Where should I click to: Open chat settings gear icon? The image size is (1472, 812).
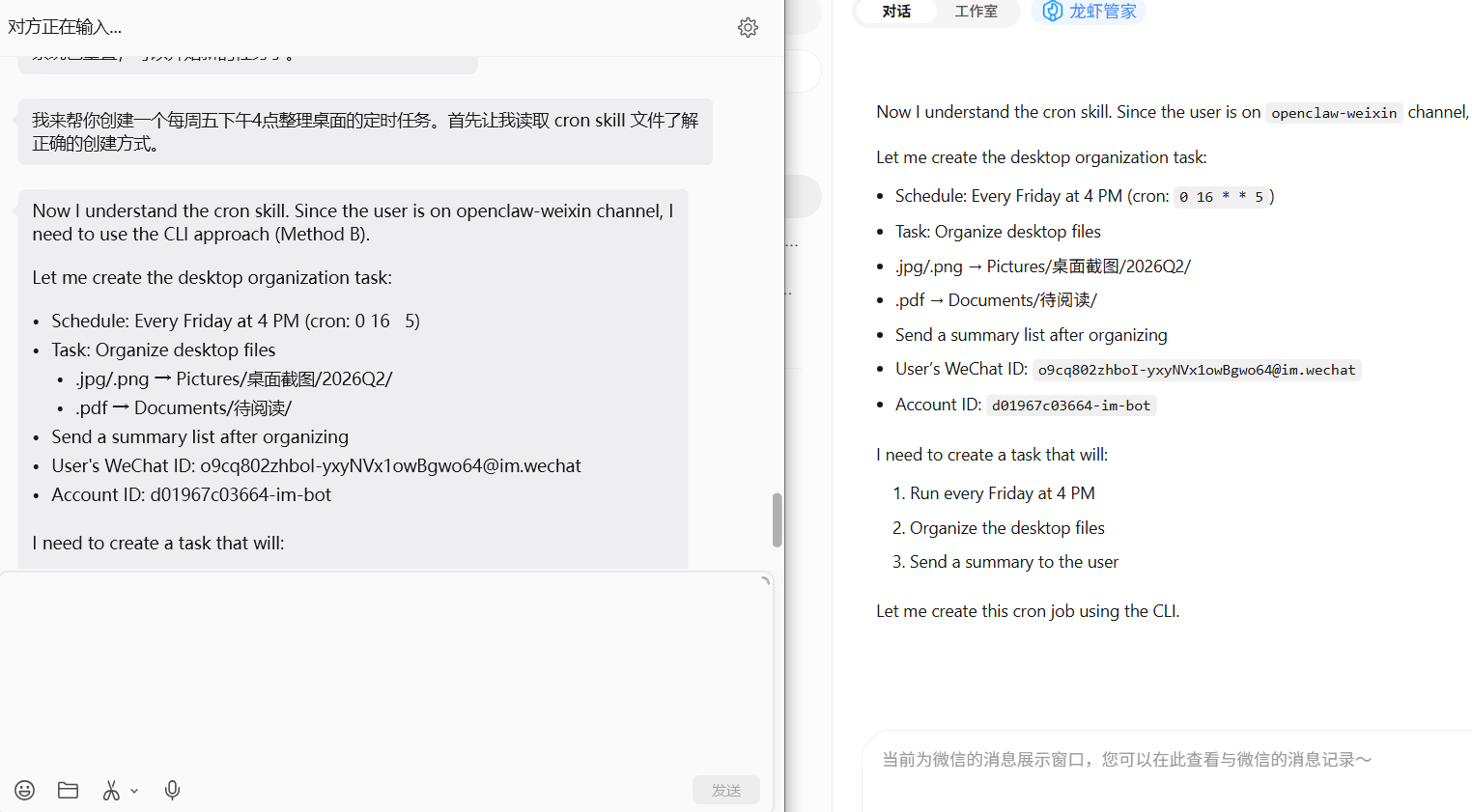[748, 27]
